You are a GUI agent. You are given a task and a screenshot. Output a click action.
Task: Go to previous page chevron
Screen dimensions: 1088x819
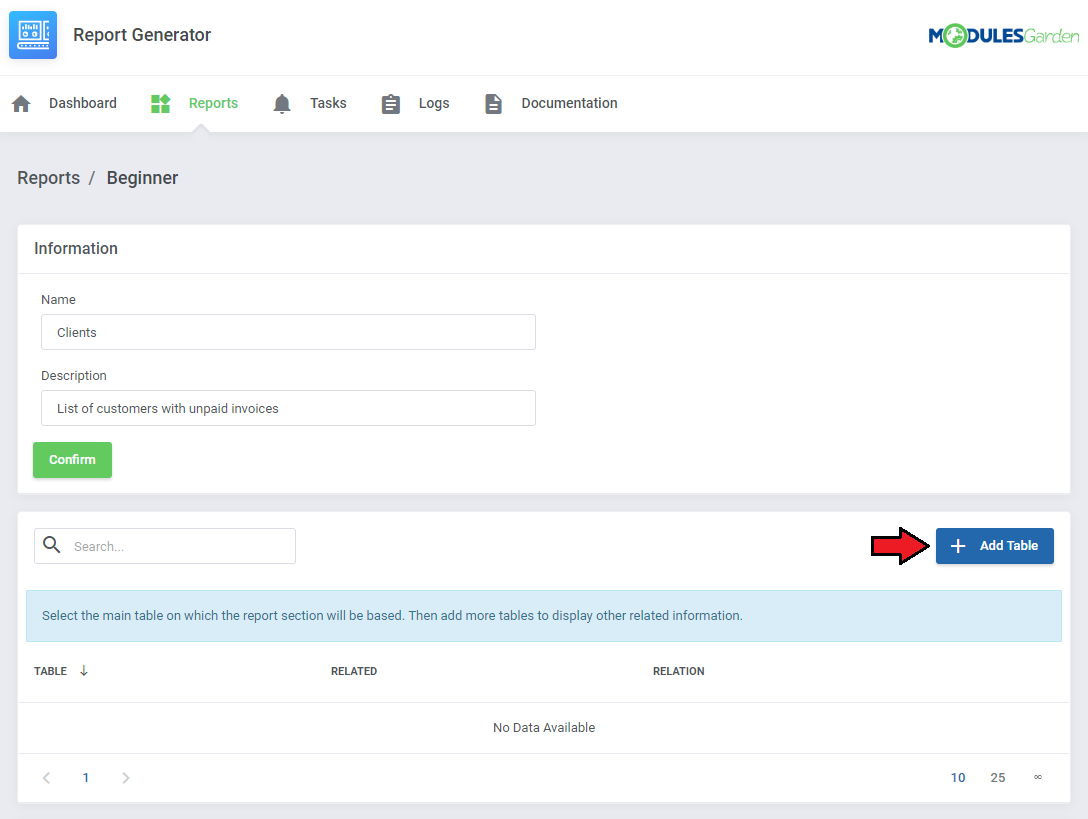(x=46, y=777)
